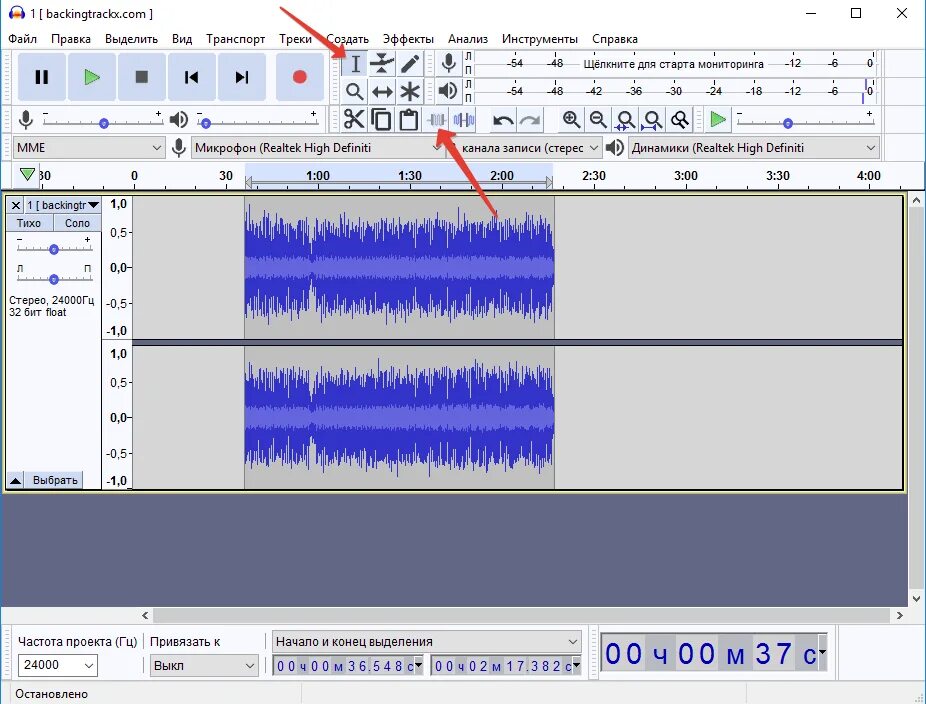Image resolution: width=926 pixels, height=704 pixels.
Task: Toggle the Соло solo button on track
Action: click(x=77, y=223)
